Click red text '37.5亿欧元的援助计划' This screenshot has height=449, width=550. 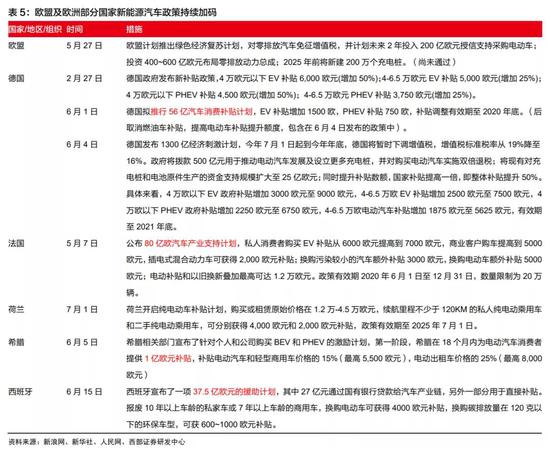click(x=234, y=391)
